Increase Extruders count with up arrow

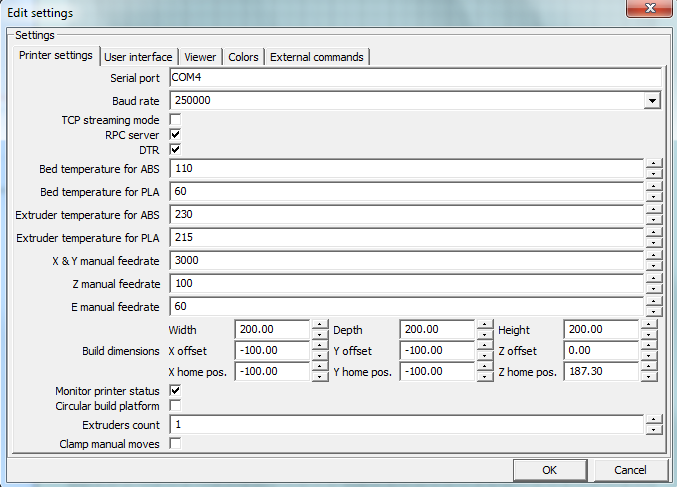[x=653, y=419]
